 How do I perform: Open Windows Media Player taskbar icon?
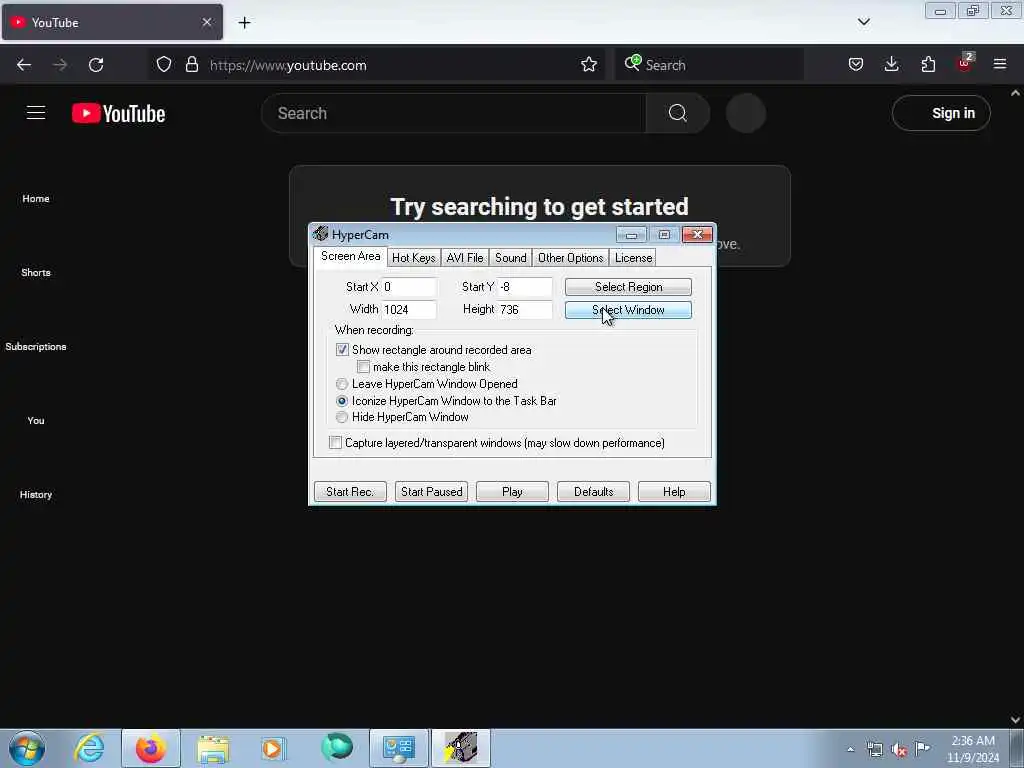[274, 748]
